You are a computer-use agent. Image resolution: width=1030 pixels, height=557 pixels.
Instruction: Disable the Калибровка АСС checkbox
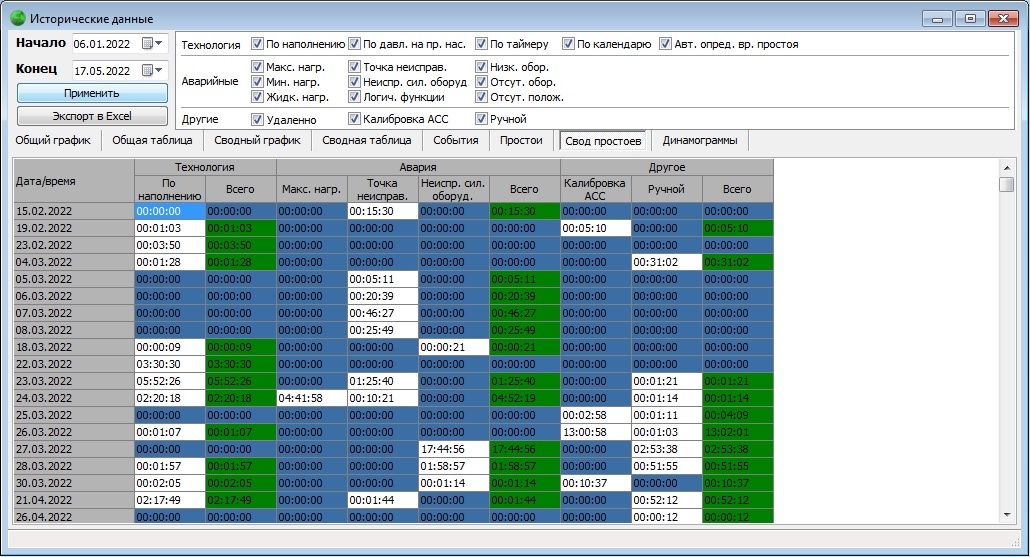pyautogui.click(x=354, y=119)
